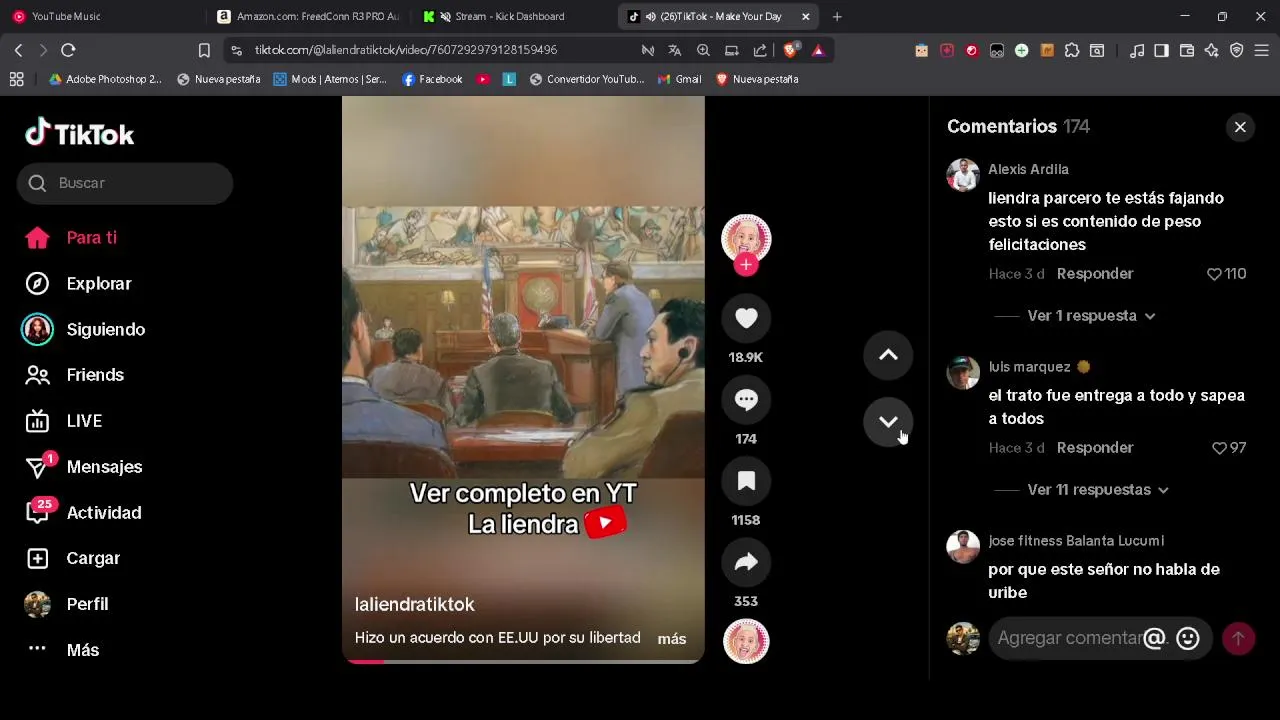
Task: Insert a mention with the @ icon
Action: 1154,638
